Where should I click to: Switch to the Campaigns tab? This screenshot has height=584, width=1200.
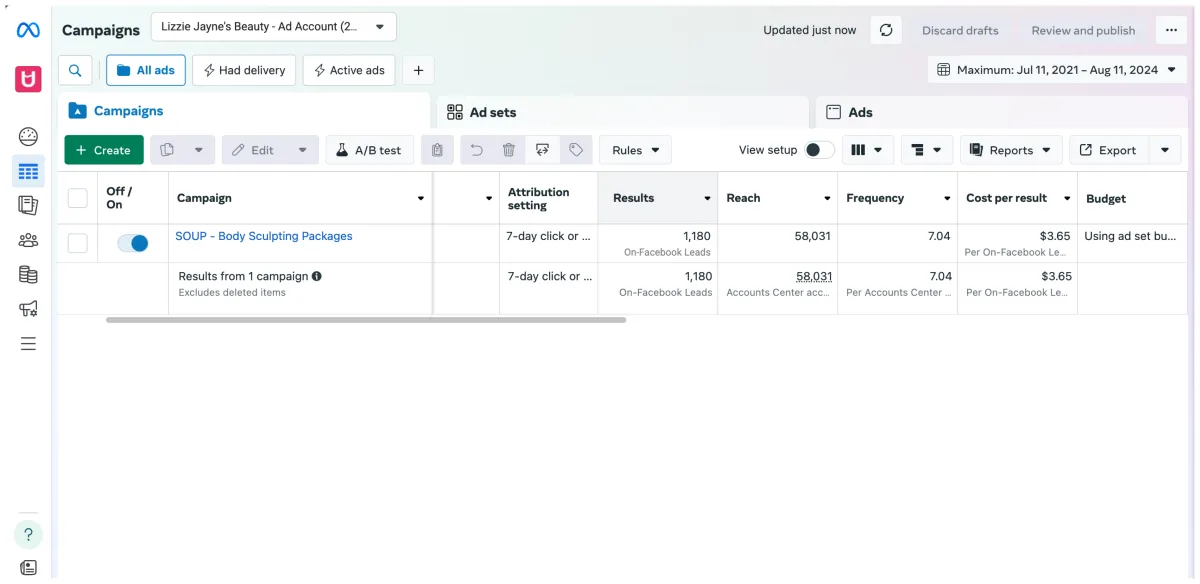click(245, 111)
